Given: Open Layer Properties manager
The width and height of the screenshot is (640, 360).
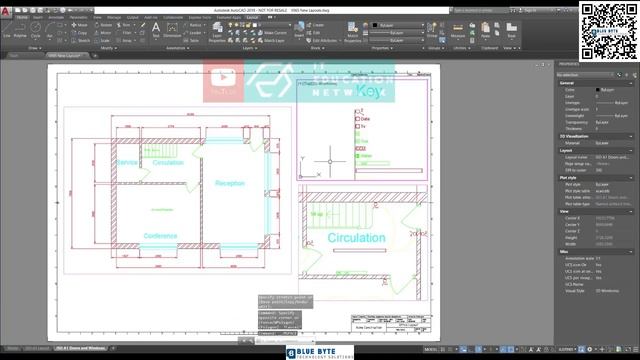Looking at the screenshot, I should [x=217, y=32].
